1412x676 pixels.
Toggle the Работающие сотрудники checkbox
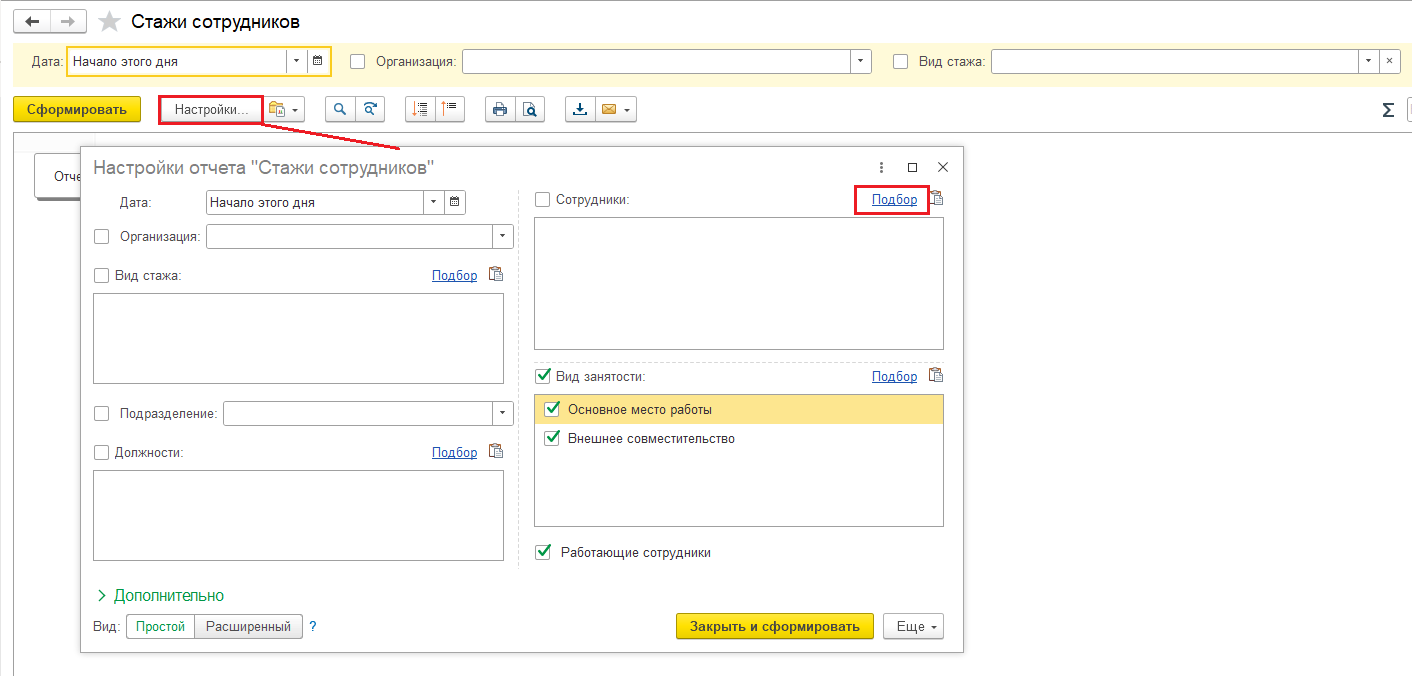point(543,552)
